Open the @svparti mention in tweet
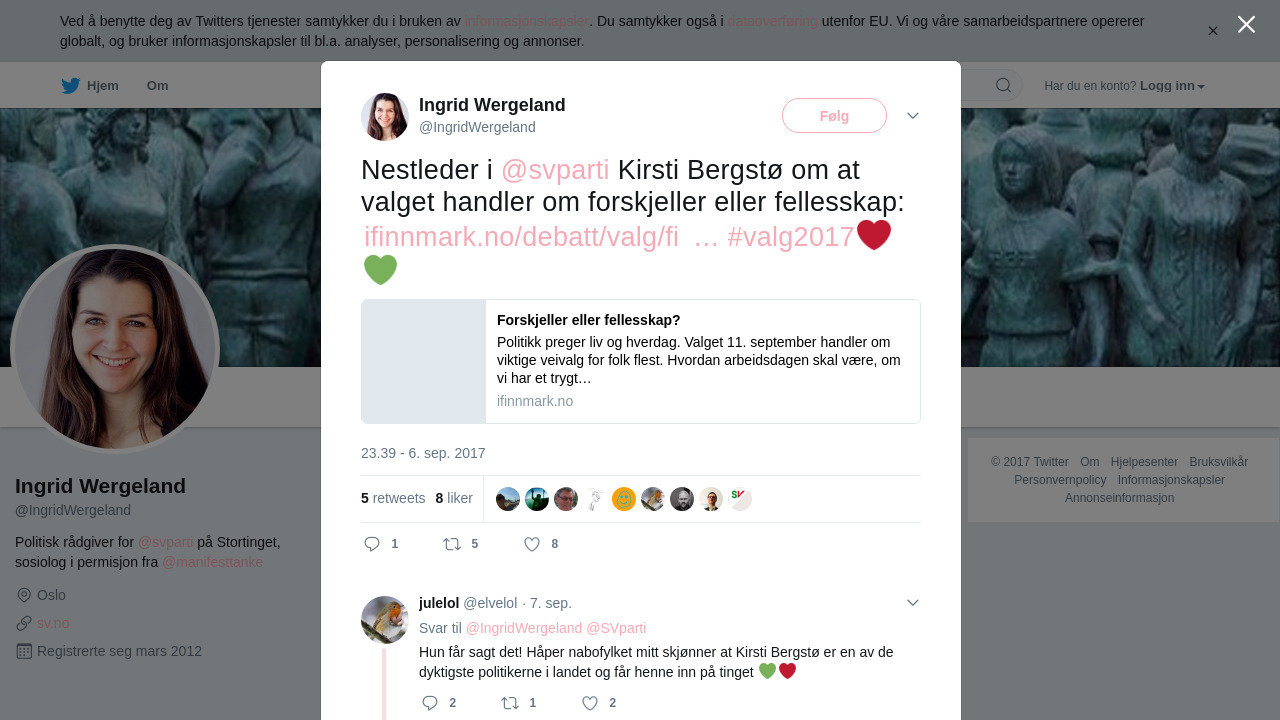This screenshot has width=1280, height=720. (x=555, y=170)
